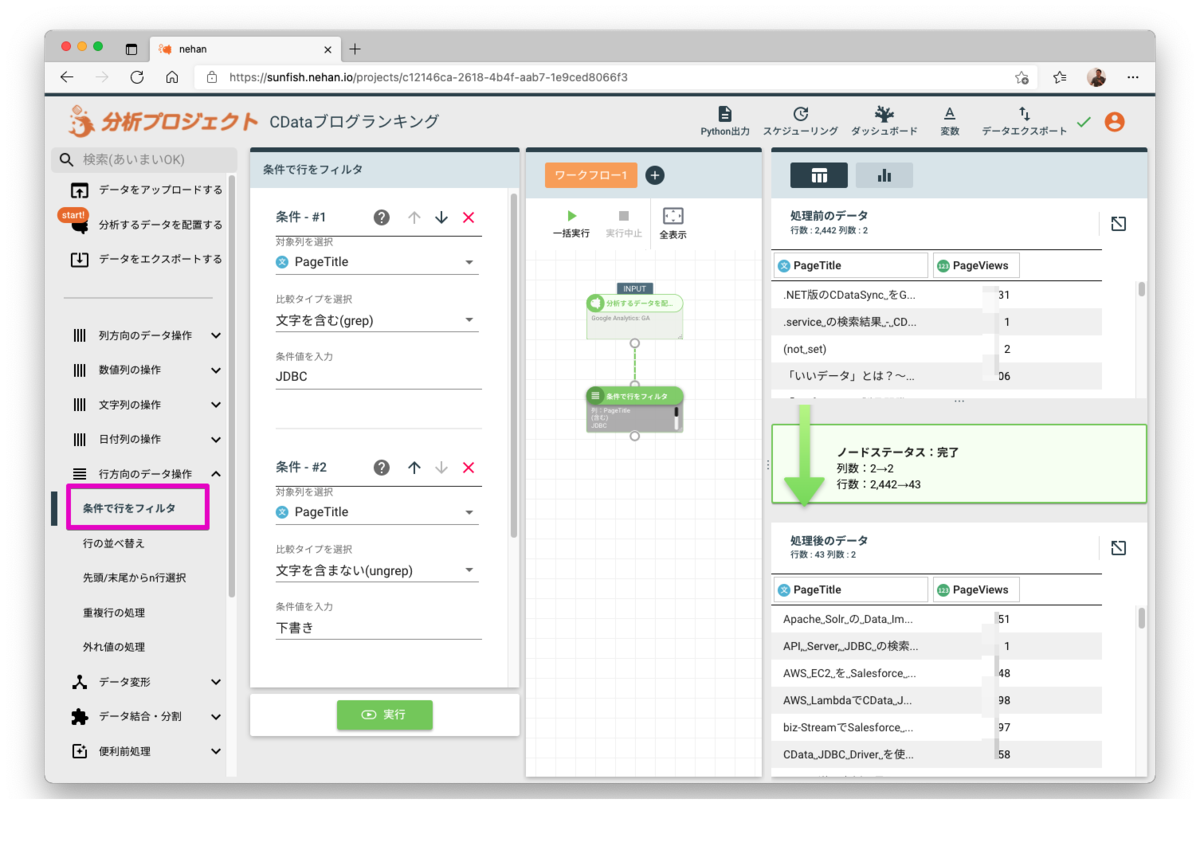The image size is (1200, 842).
Task: Open the orange user account icon
Action: coord(1115,122)
